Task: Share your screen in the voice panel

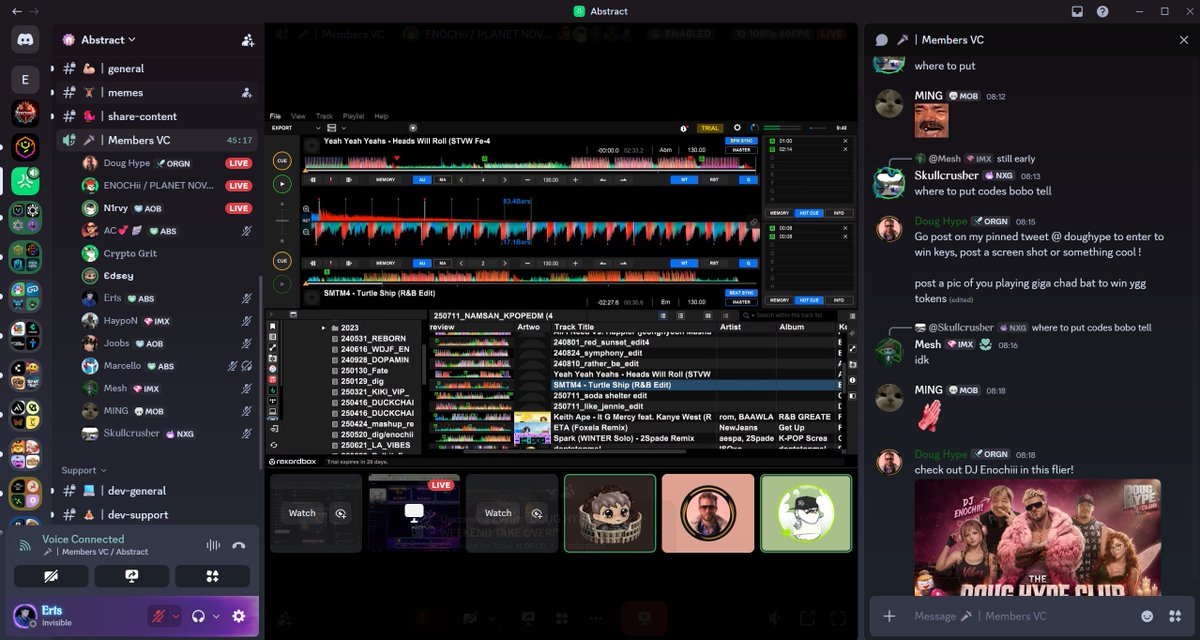Action: (131, 576)
